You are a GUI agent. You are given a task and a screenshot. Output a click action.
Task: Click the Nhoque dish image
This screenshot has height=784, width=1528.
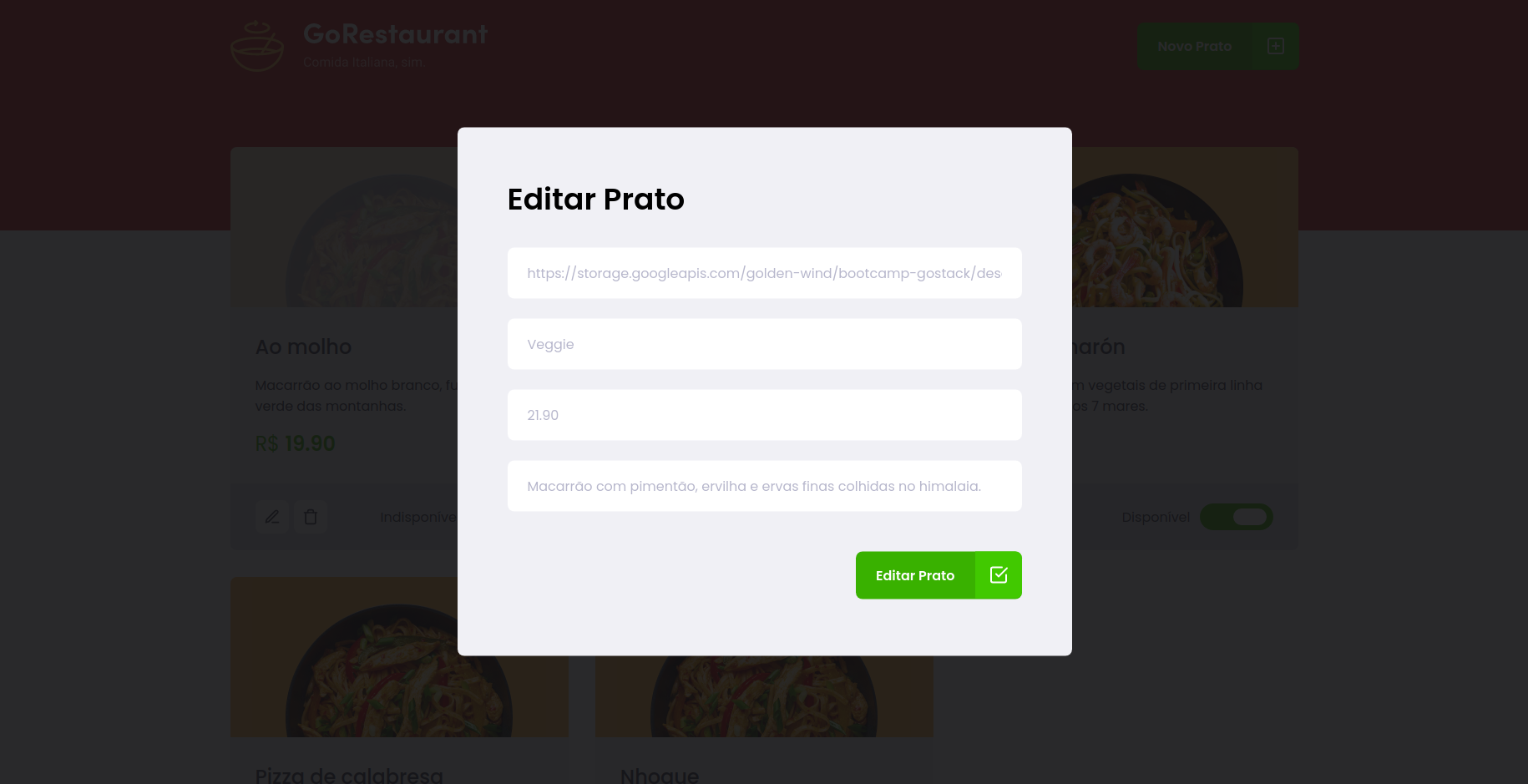pyautogui.click(x=764, y=696)
